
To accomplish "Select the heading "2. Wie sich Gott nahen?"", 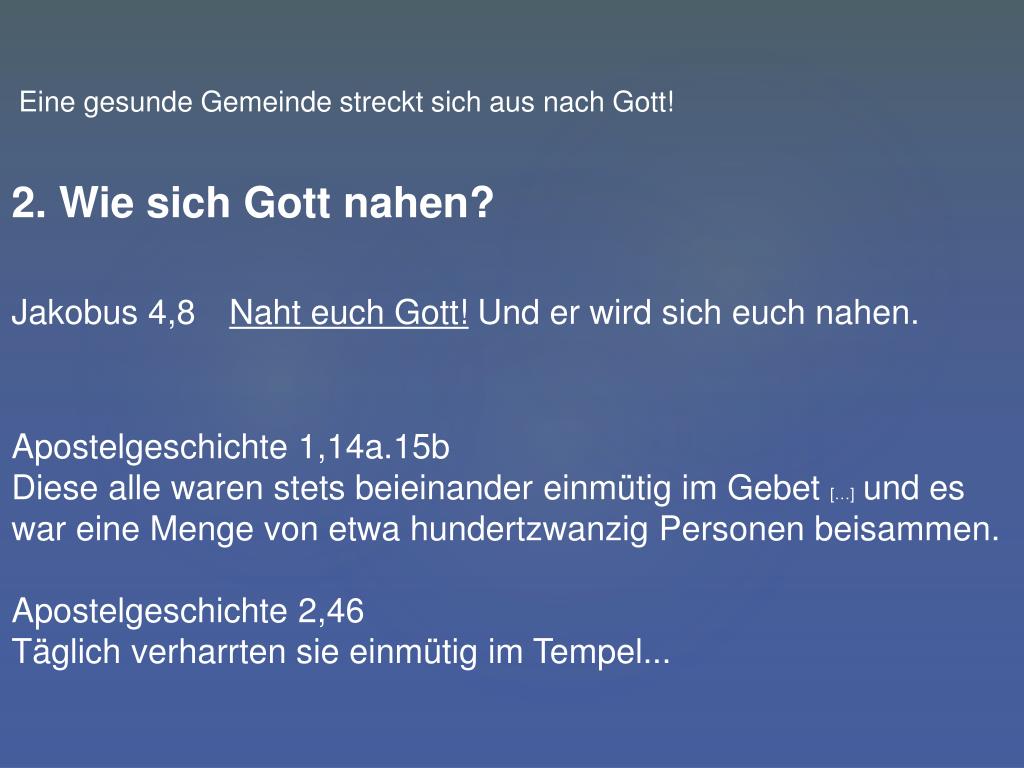I will (253, 202).
